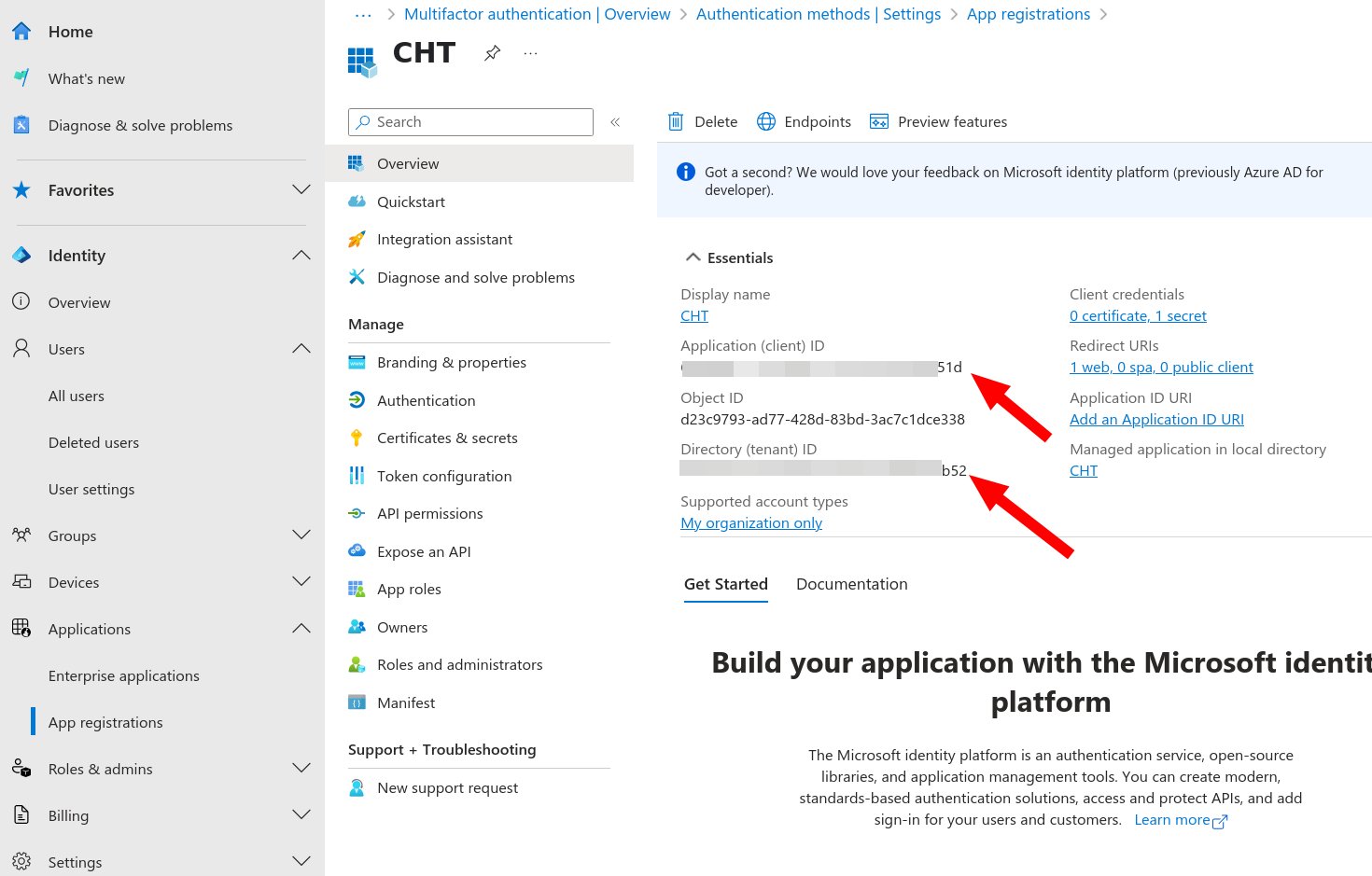The width and height of the screenshot is (1372, 876).
Task: Collapse the side menu with double chevron
Action: click(x=615, y=122)
